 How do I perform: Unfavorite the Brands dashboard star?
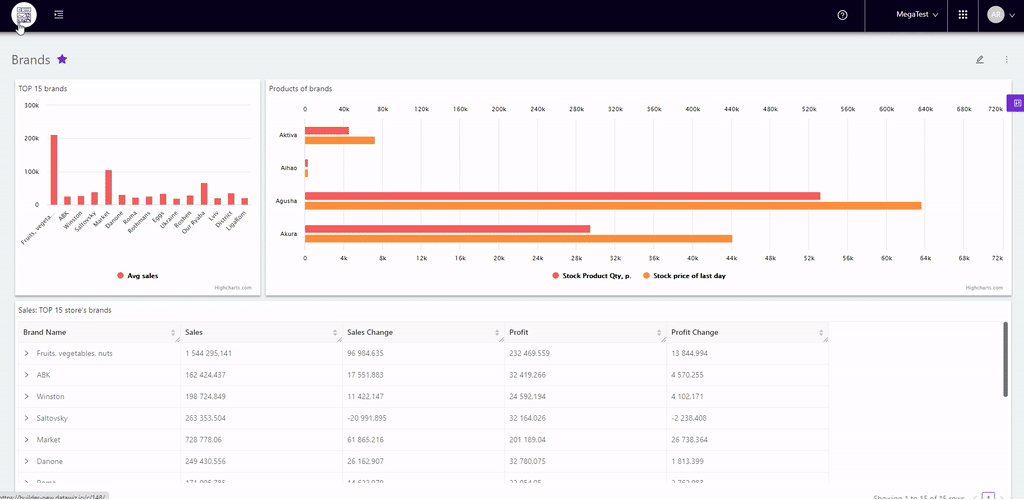point(62,60)
